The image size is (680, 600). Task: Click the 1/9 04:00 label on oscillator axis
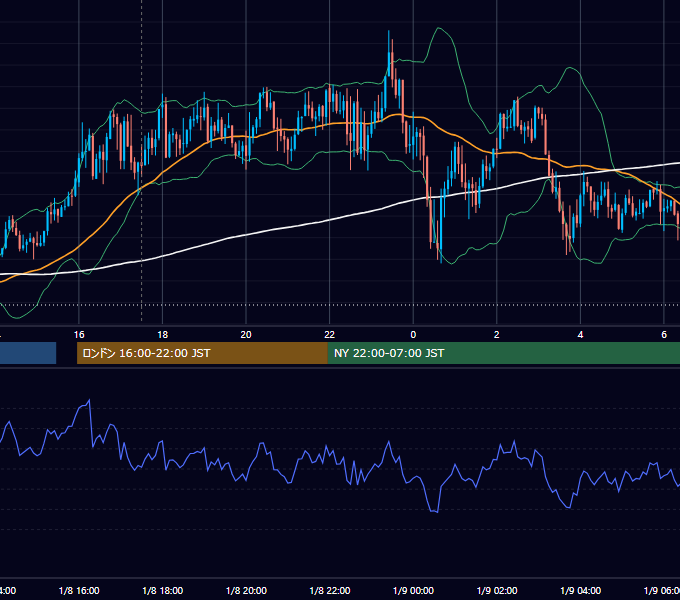581,591
